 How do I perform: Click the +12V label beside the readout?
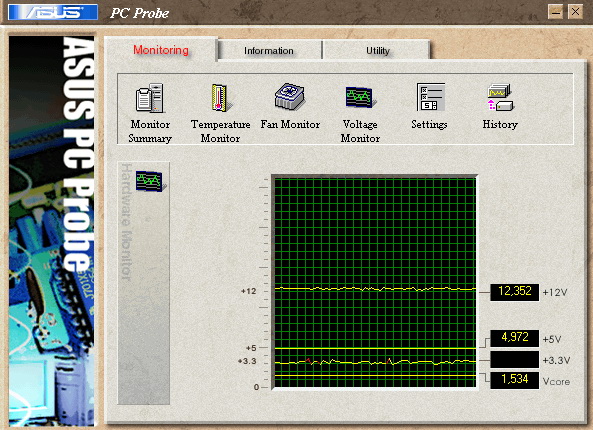[555, 292]
